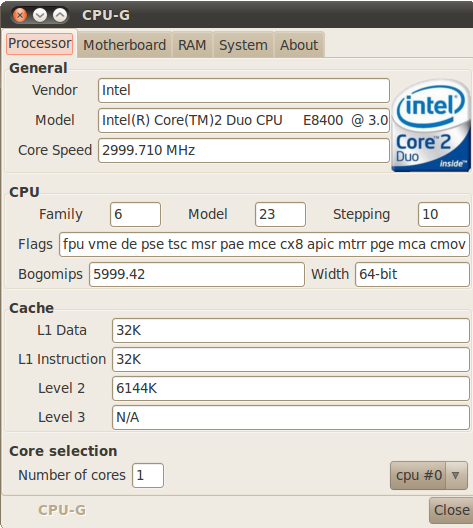The height and width of the screenshot is (528, 473).
Task: Minimize the CPU-G window
Action: tap(40, 15)
